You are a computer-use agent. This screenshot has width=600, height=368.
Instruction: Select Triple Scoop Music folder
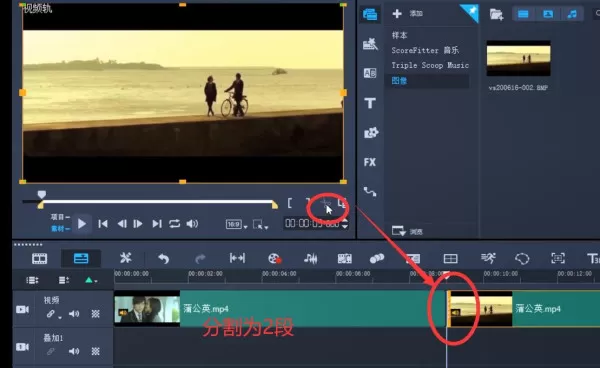(x=430, y=65)
